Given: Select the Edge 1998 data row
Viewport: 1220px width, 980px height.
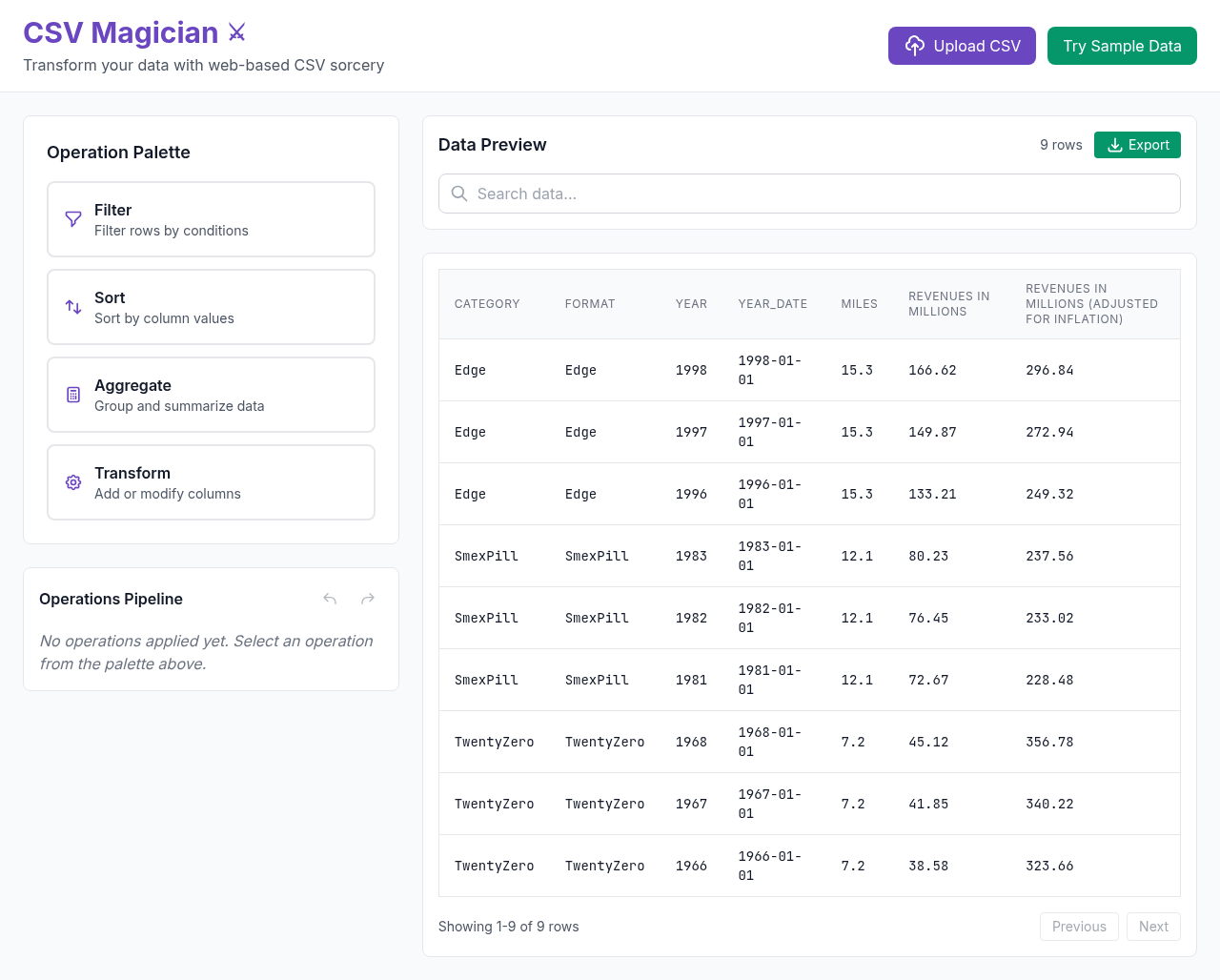Looking at the screenshot, I should click(x=762, y=370).
